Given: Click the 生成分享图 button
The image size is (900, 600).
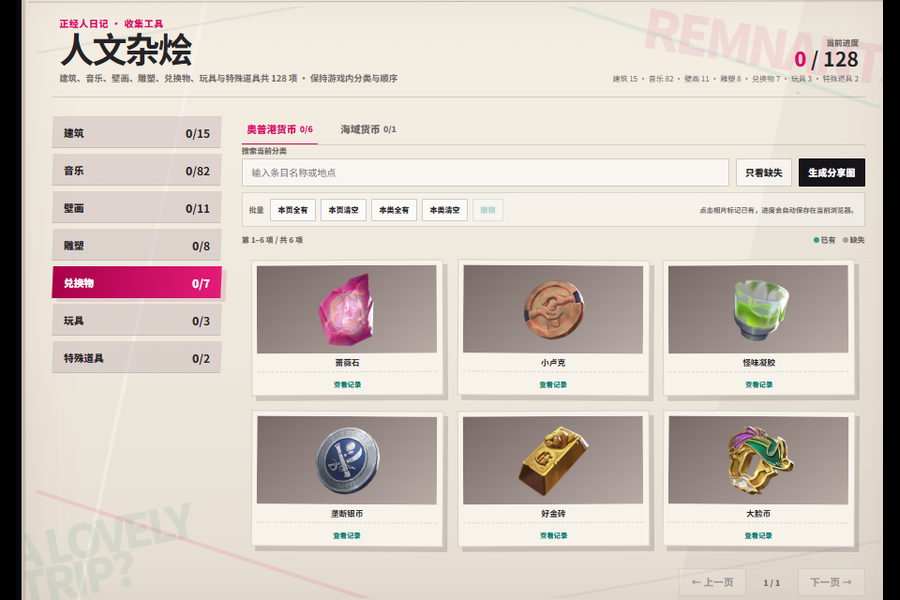Looking at the screenshot, I should pyautogui.click(x=832, y=173).
